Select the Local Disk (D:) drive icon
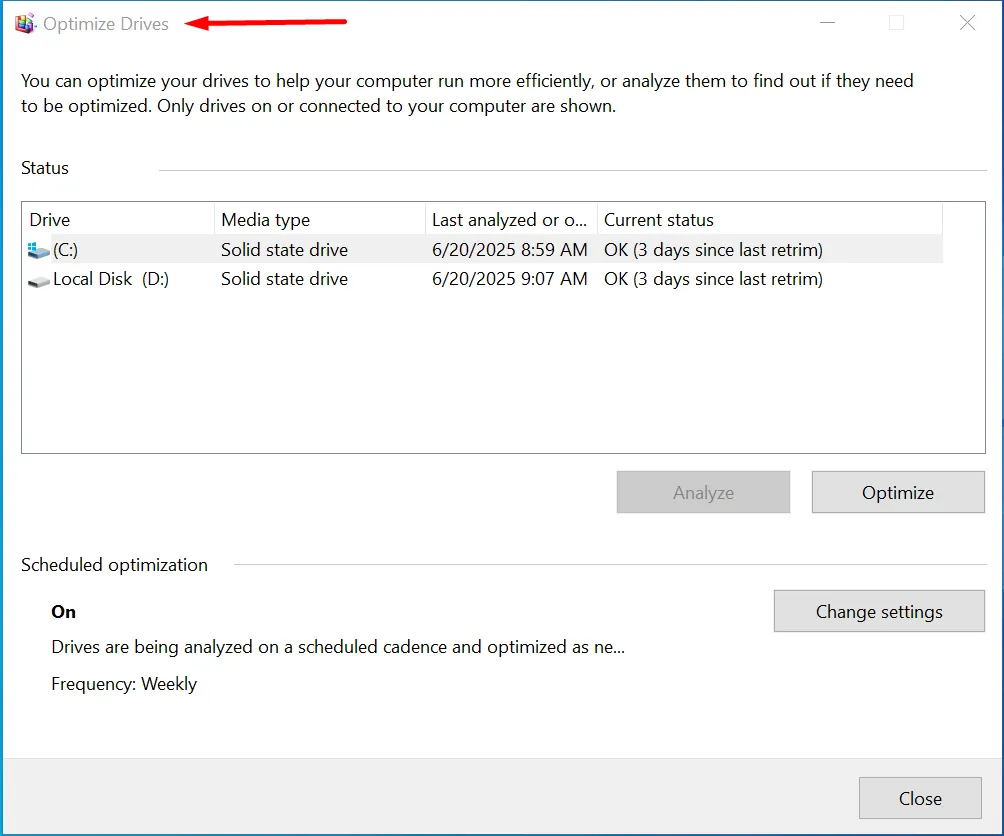Viewport: 1004px width, 836px height. (39, 280)
